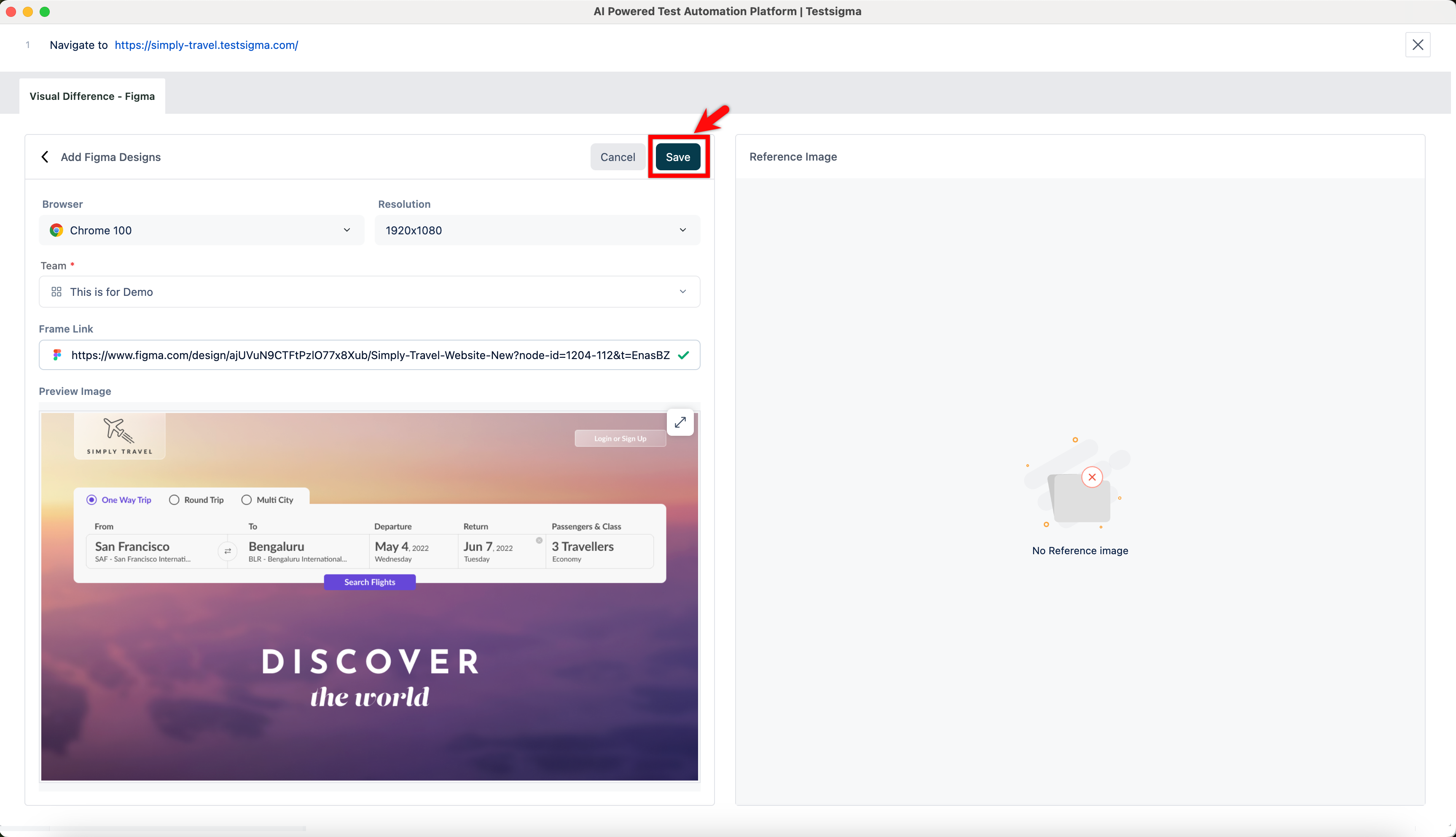1456x837 pixels.
Task: Select the Multi City radio button
Action: pos(247,499)
